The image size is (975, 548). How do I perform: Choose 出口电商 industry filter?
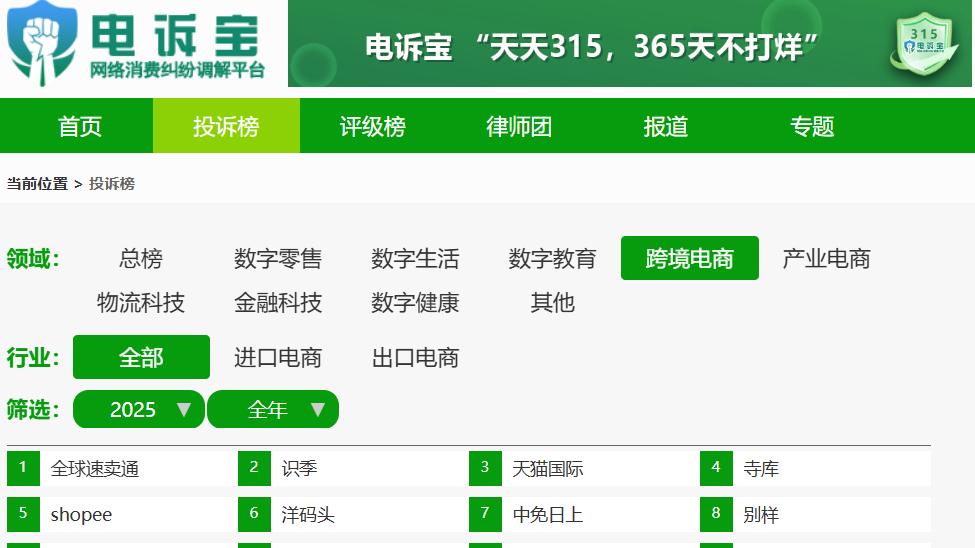(415, 358)
